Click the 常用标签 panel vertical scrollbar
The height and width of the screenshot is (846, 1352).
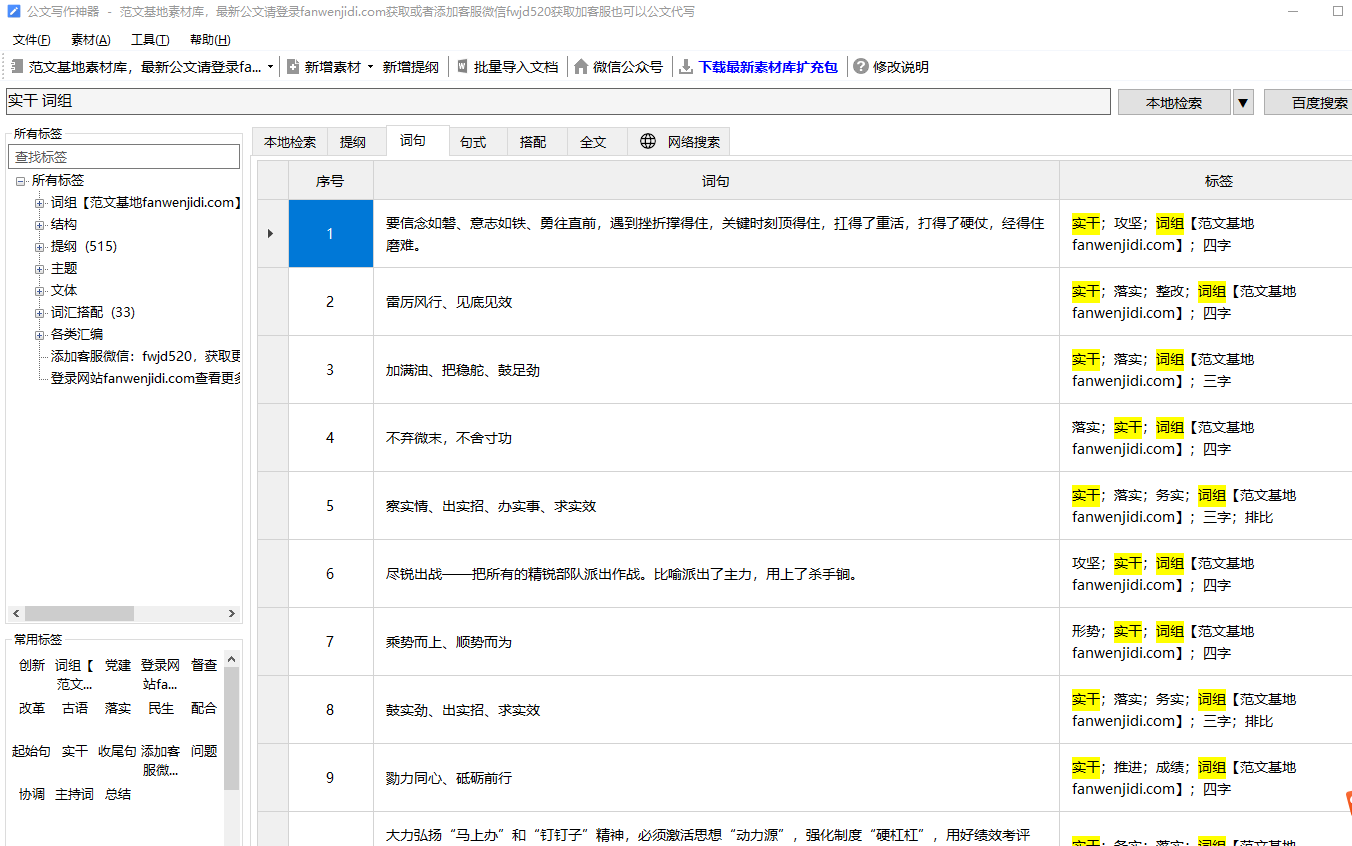[x=231, y=728]
